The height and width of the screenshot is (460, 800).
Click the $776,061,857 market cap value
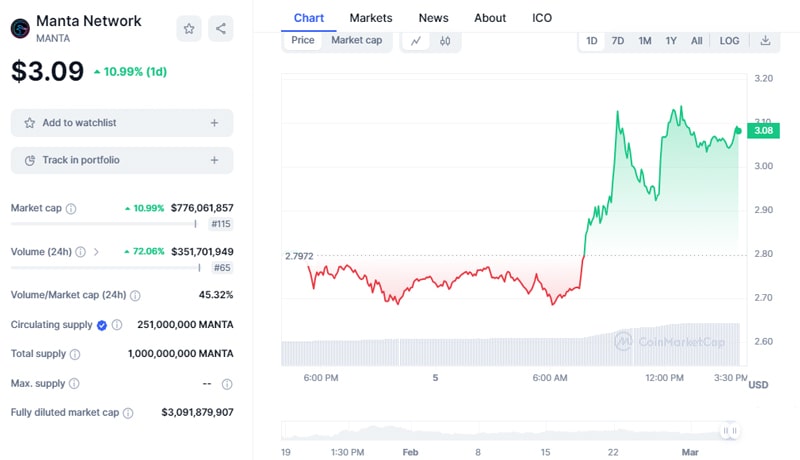[x=202, y=208]
